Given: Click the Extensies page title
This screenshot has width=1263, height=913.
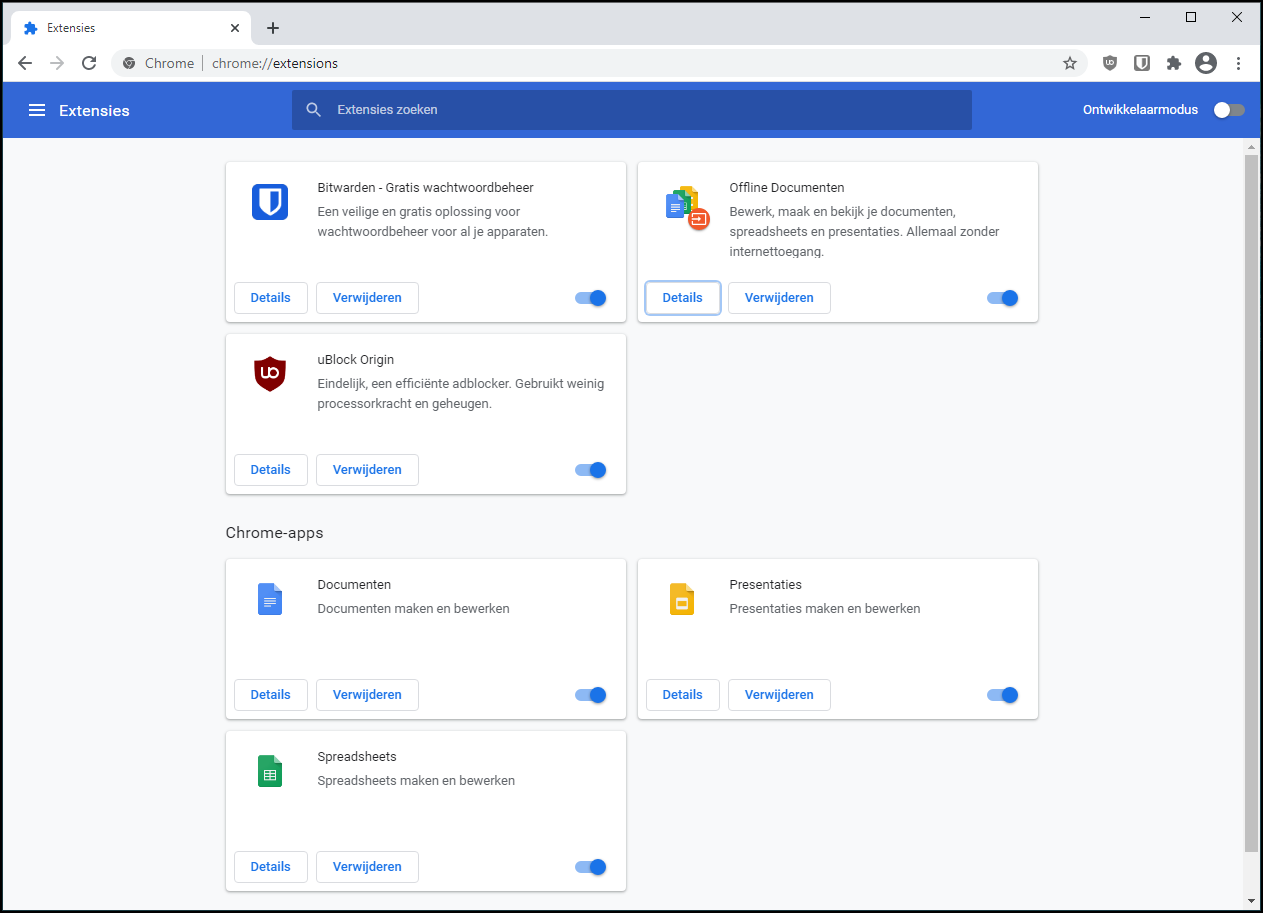Looking at the screenshot, I should point(94,110).
